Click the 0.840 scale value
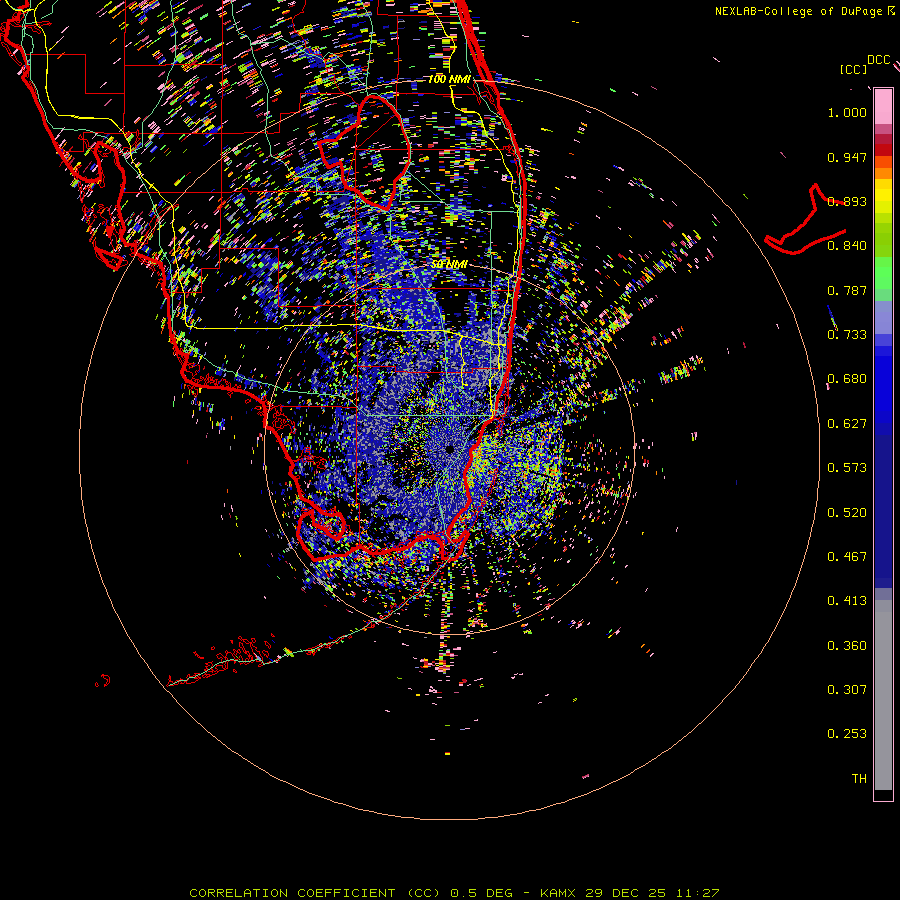The image size is (900, 900). click(x=847, y=246)
